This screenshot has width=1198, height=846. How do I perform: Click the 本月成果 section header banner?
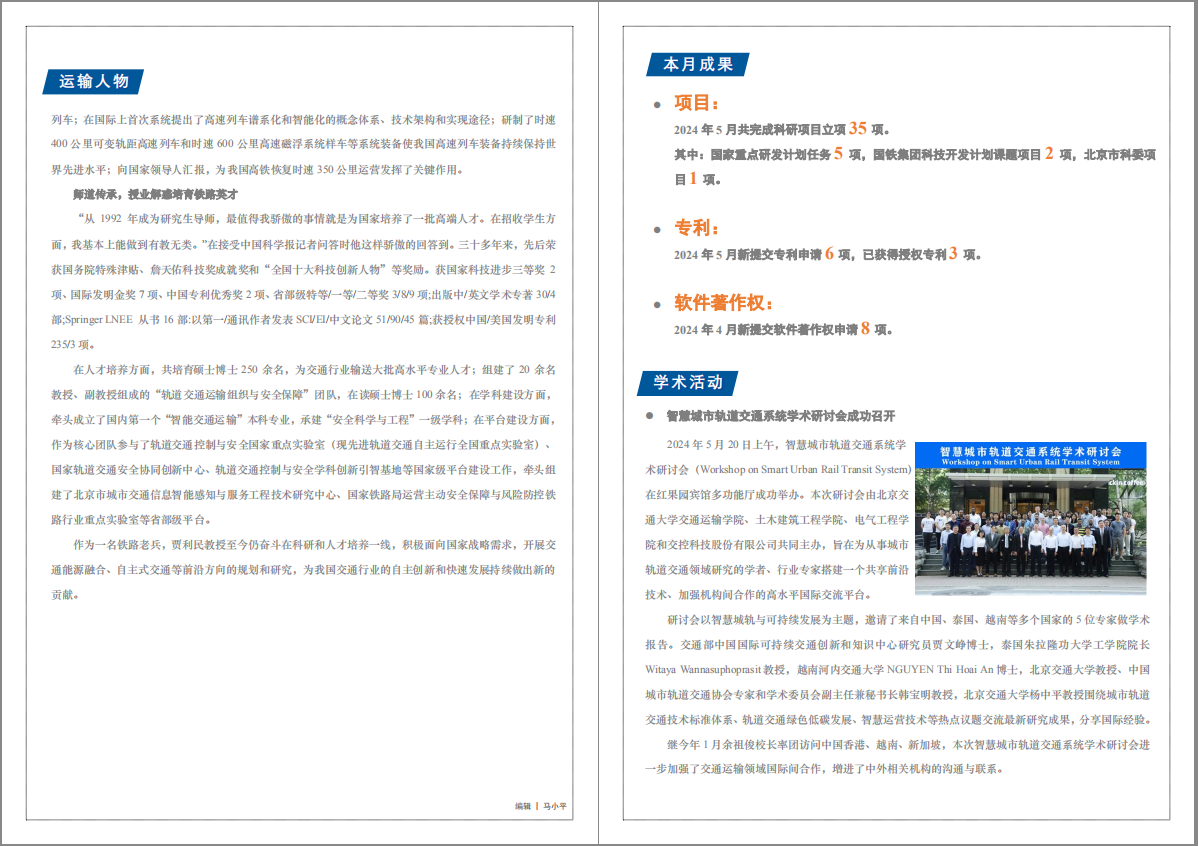[695, 62]
